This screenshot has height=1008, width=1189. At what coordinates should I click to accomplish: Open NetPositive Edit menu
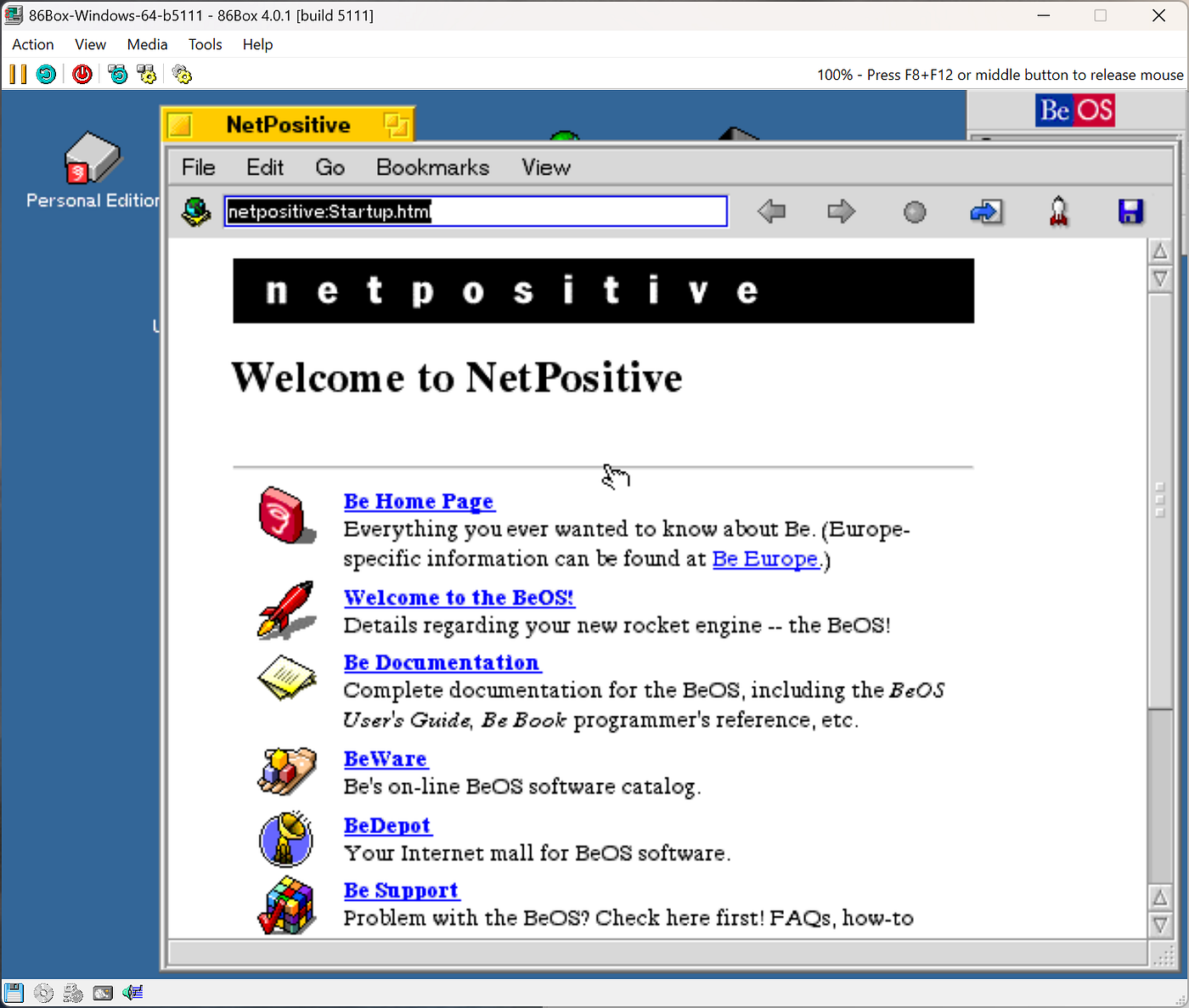(265, 167)
